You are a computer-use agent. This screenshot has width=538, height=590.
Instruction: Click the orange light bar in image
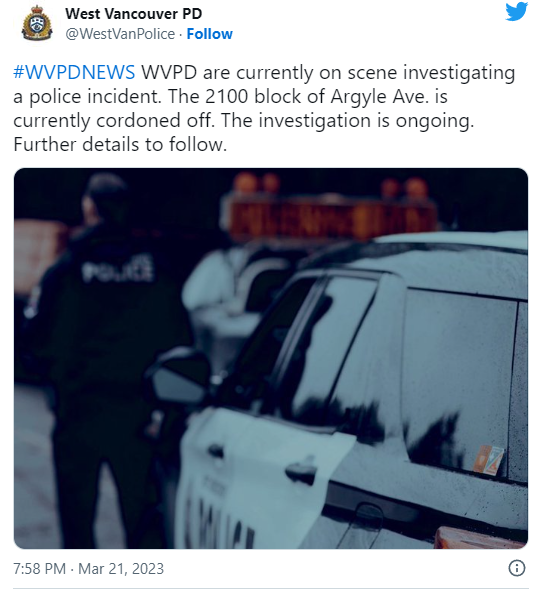click(333, 218)
